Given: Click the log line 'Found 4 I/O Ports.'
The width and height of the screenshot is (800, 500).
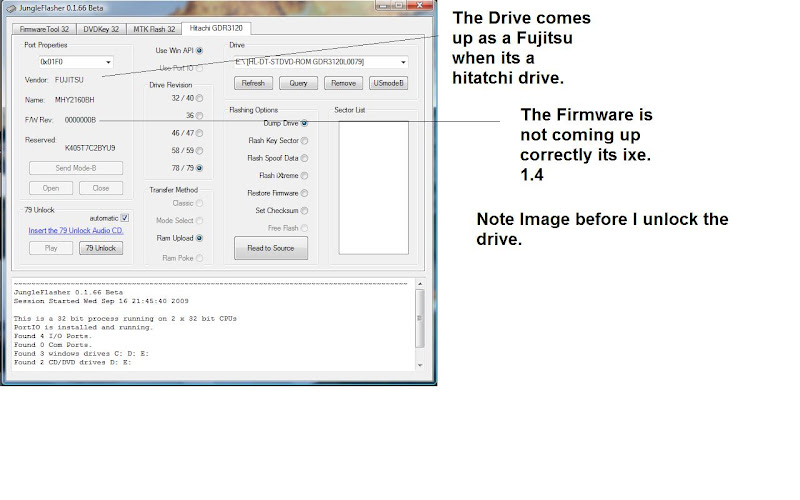Looking at the screenshot, I should click(53, 336).
